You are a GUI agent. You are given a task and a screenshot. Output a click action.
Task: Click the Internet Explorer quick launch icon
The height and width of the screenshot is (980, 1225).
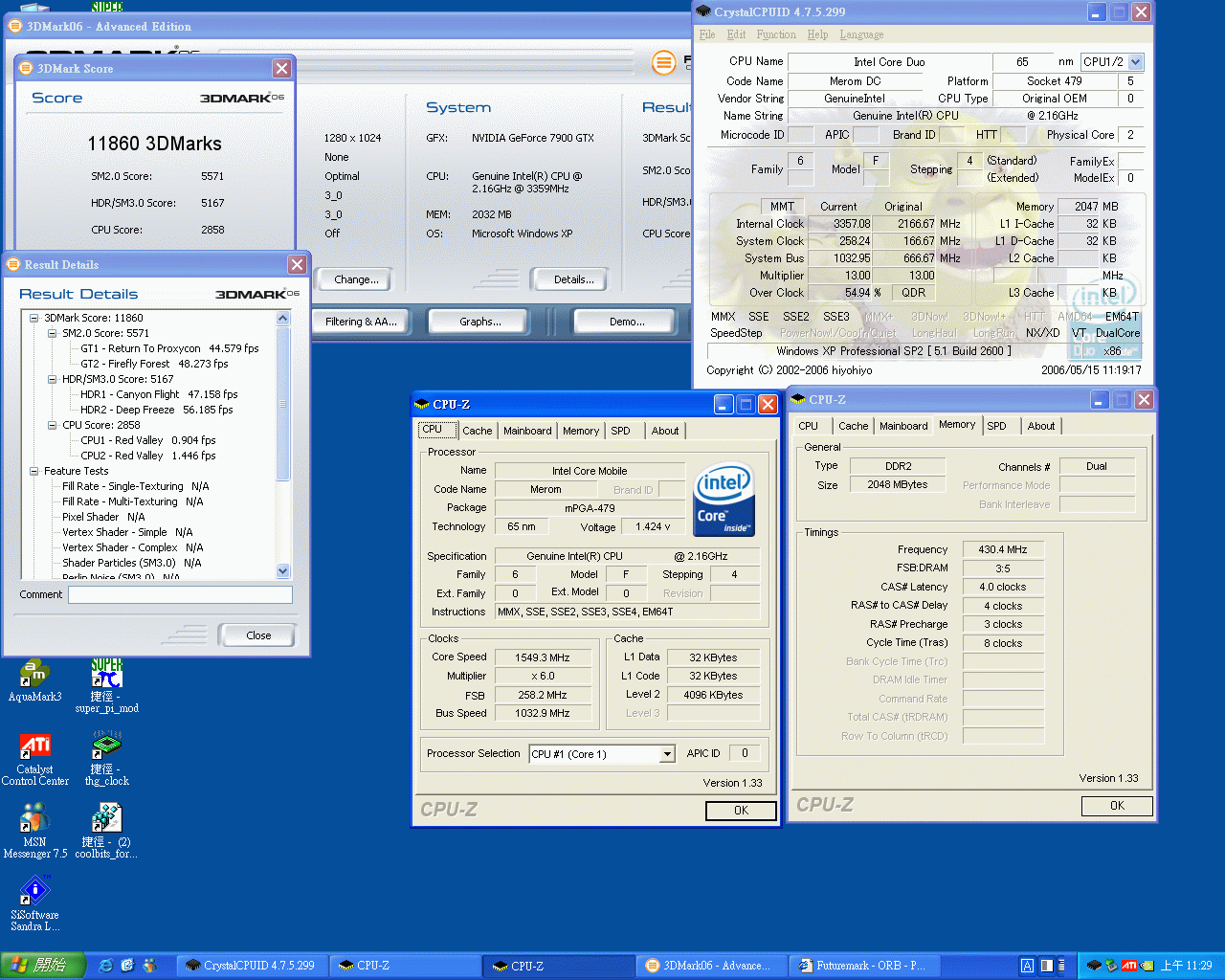pos(106,966)
